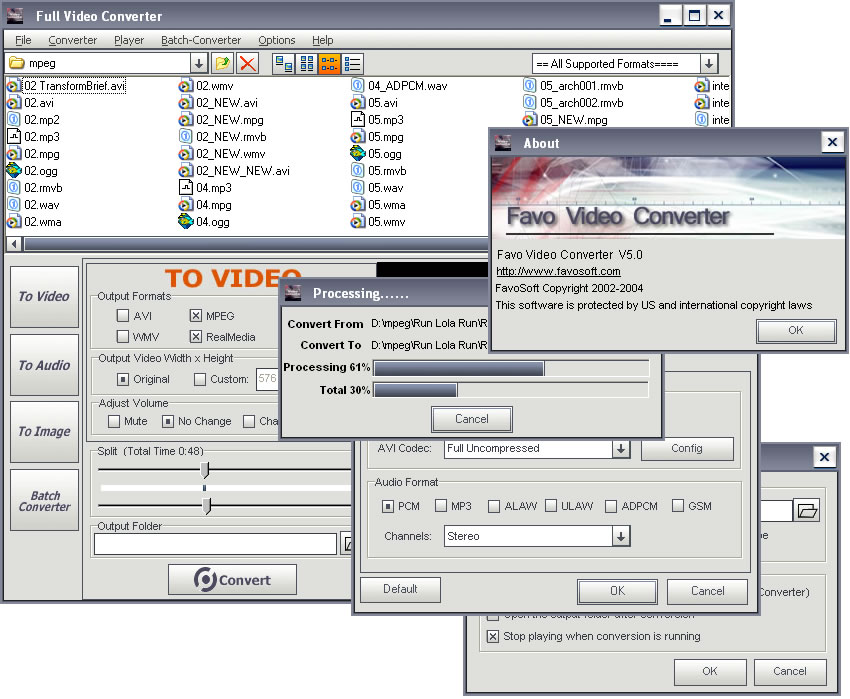Open the Batch-Converter menu
The height and width of the screenshot is (699, 850).
click(201, 40)
